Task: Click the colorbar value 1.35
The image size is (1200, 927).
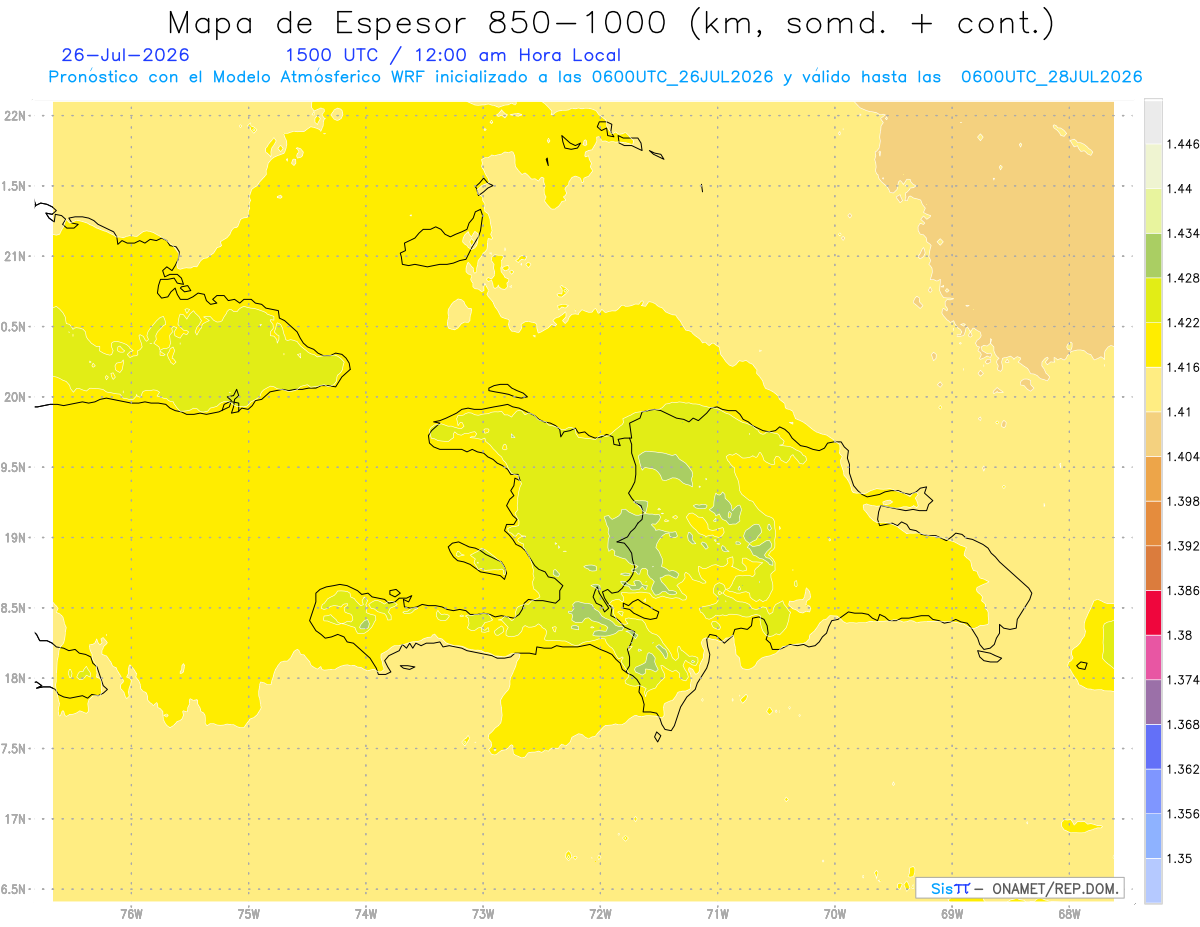Action: [x=1180, y=858]
